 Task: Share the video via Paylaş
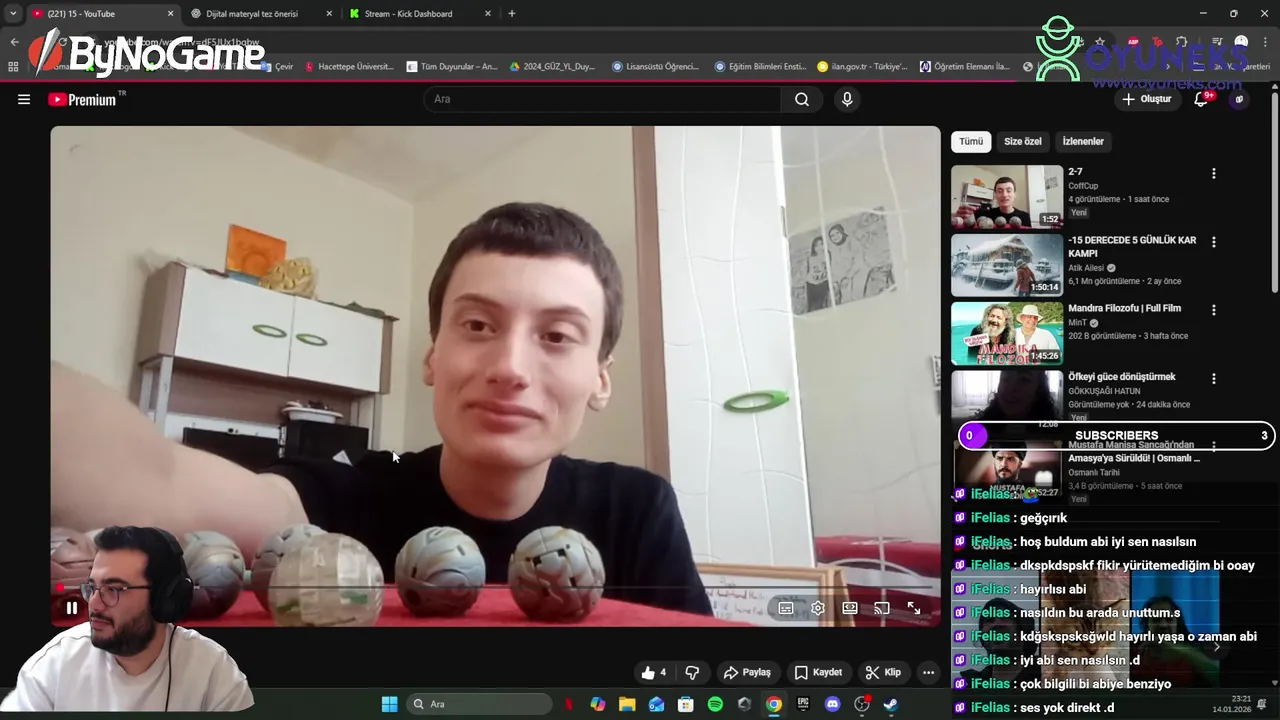pyautogui.click(x=747, y=672)
